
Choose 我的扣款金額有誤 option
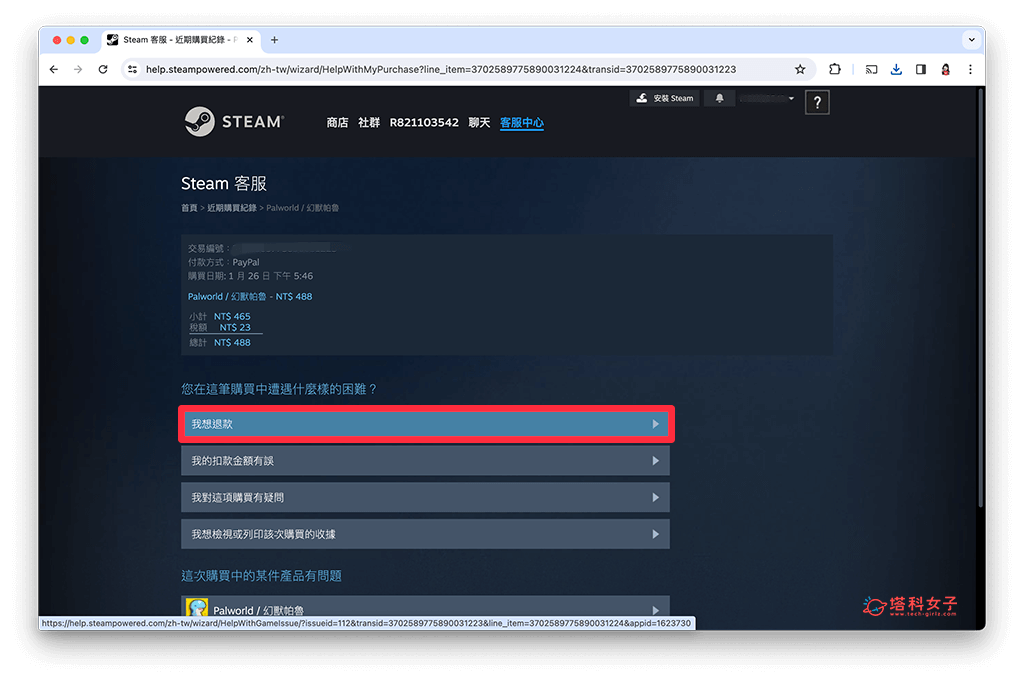pos(425,461)
